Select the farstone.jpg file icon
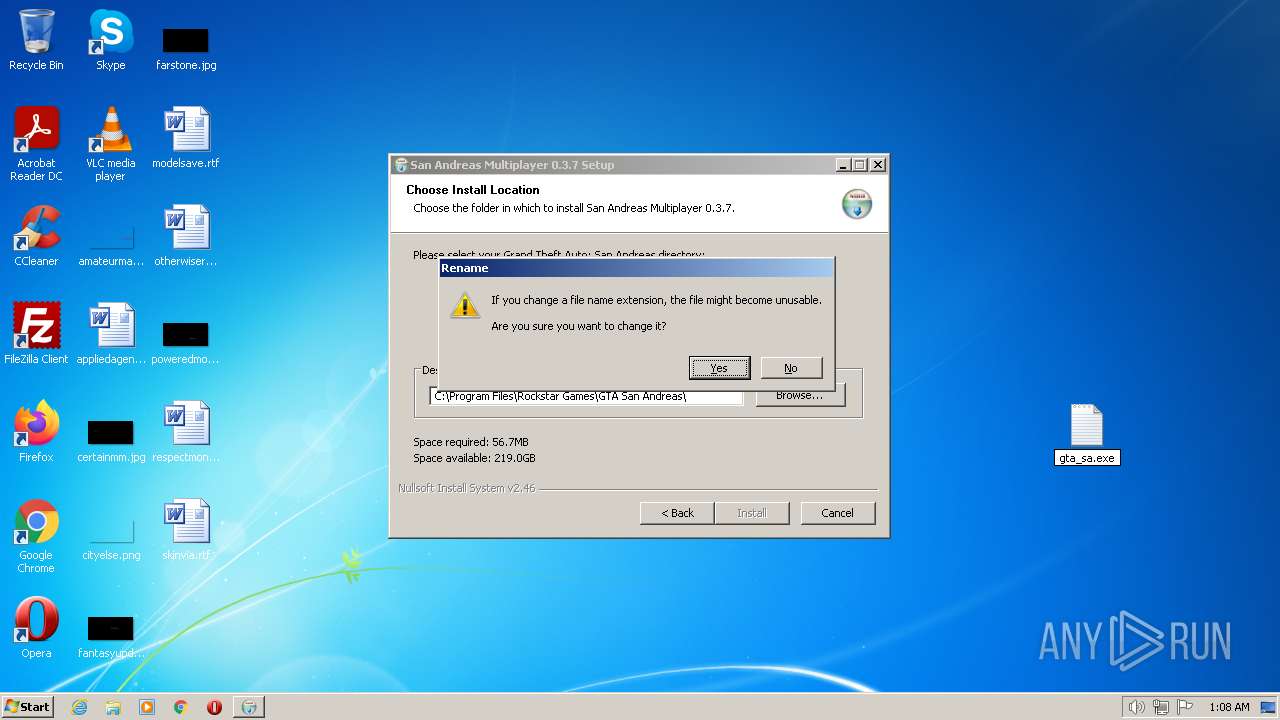The width and height of the screenshot is (1280, 720). click(186, 47)
